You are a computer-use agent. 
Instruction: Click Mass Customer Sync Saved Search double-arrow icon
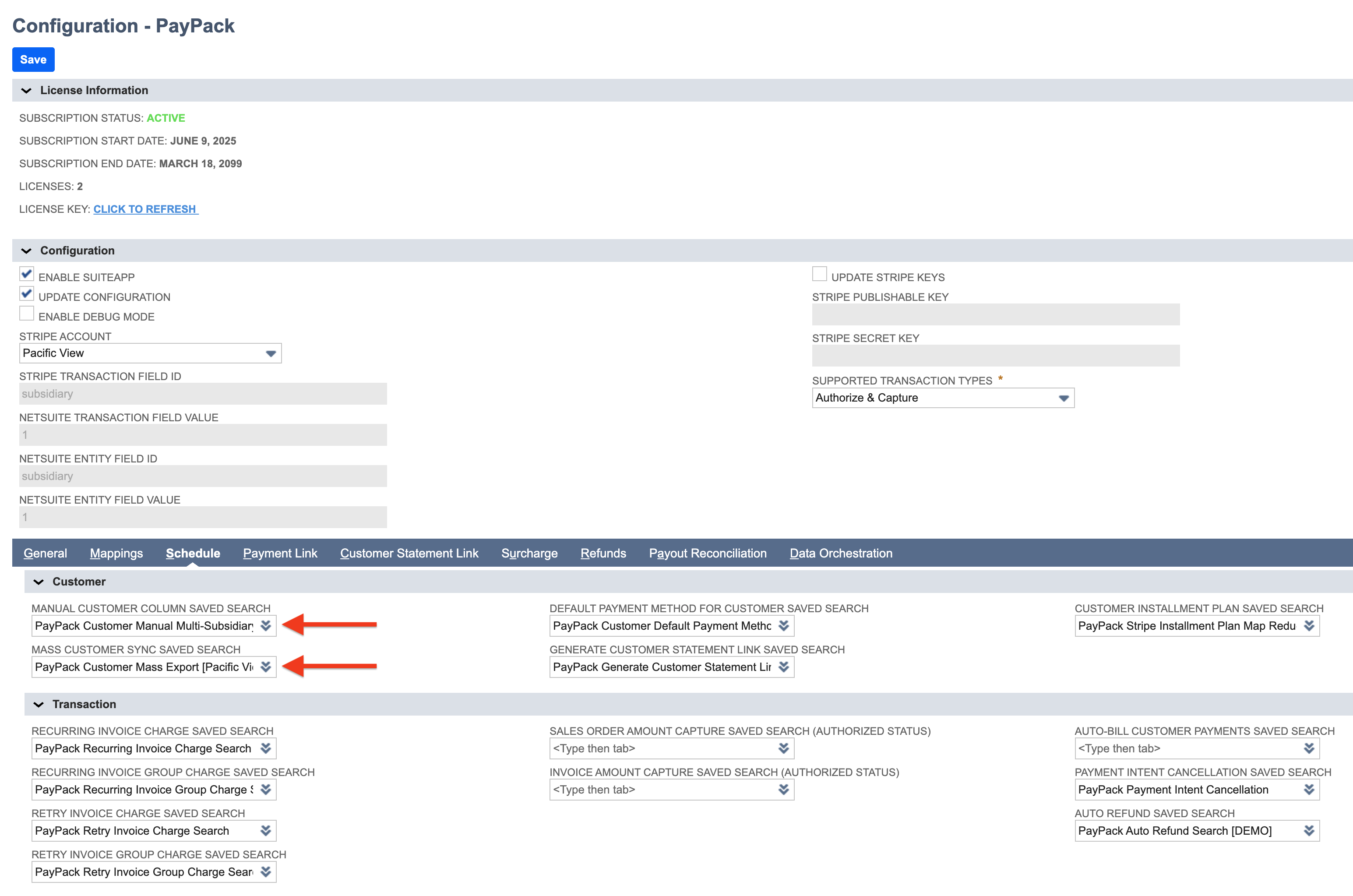point(266,667)
